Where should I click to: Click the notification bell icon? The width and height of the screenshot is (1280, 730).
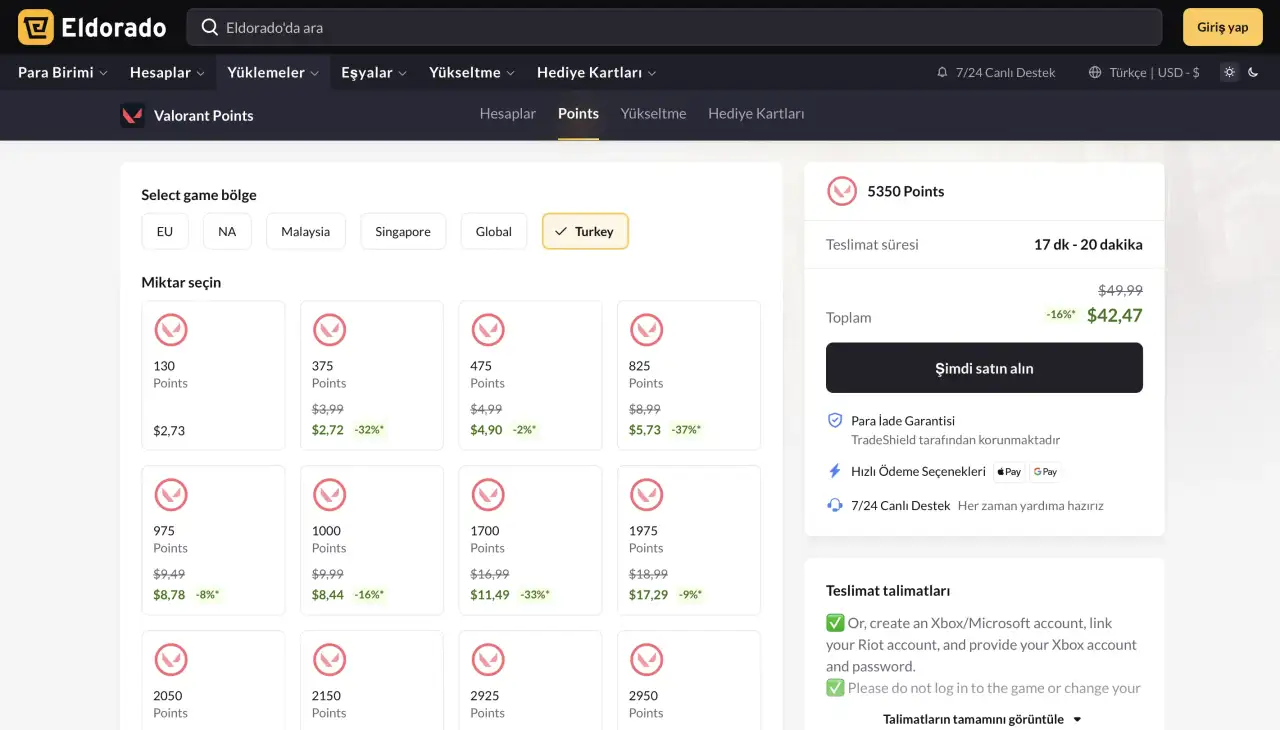[942, 72]
